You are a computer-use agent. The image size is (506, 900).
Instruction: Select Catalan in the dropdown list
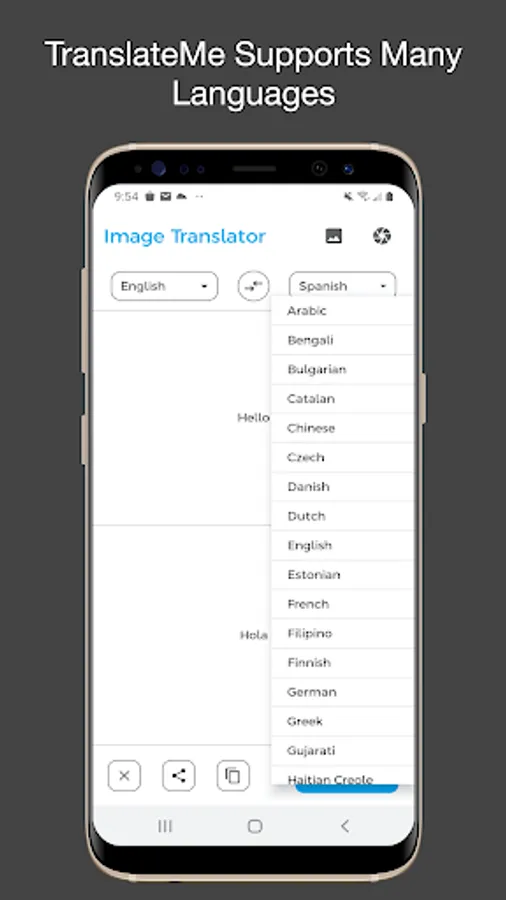pos(342,398)
